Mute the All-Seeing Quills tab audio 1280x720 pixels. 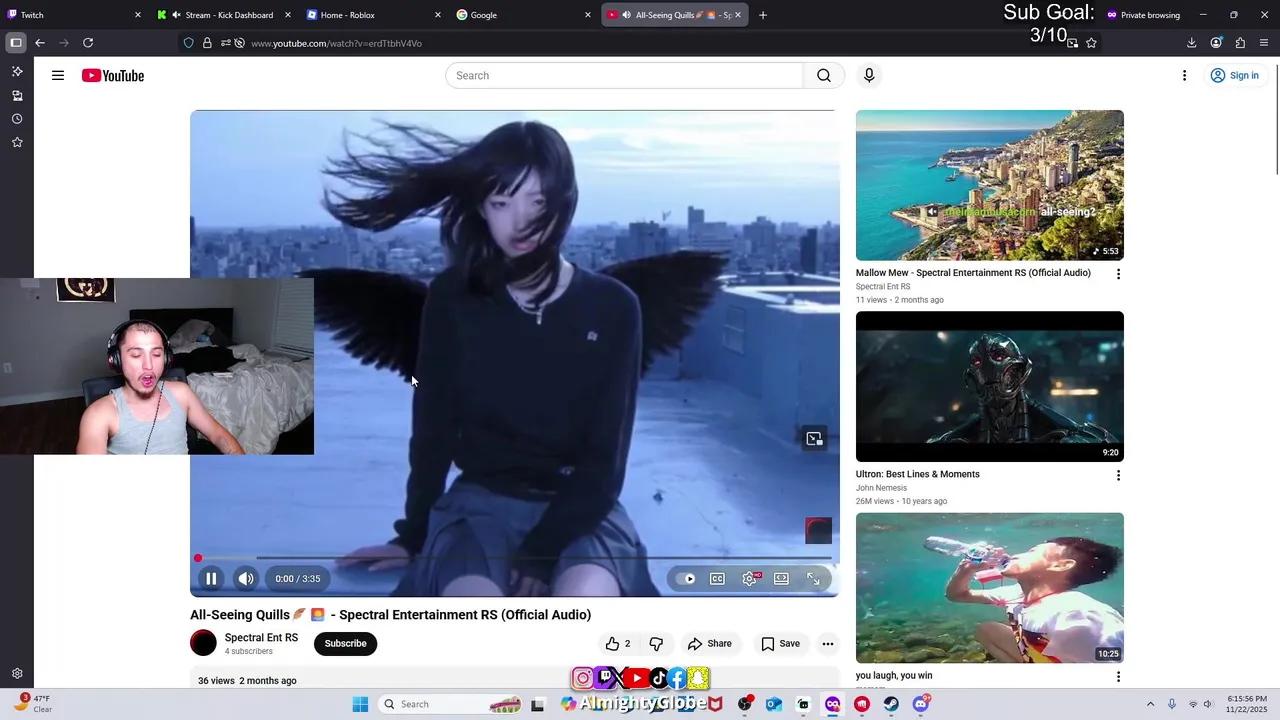point(626,15)
